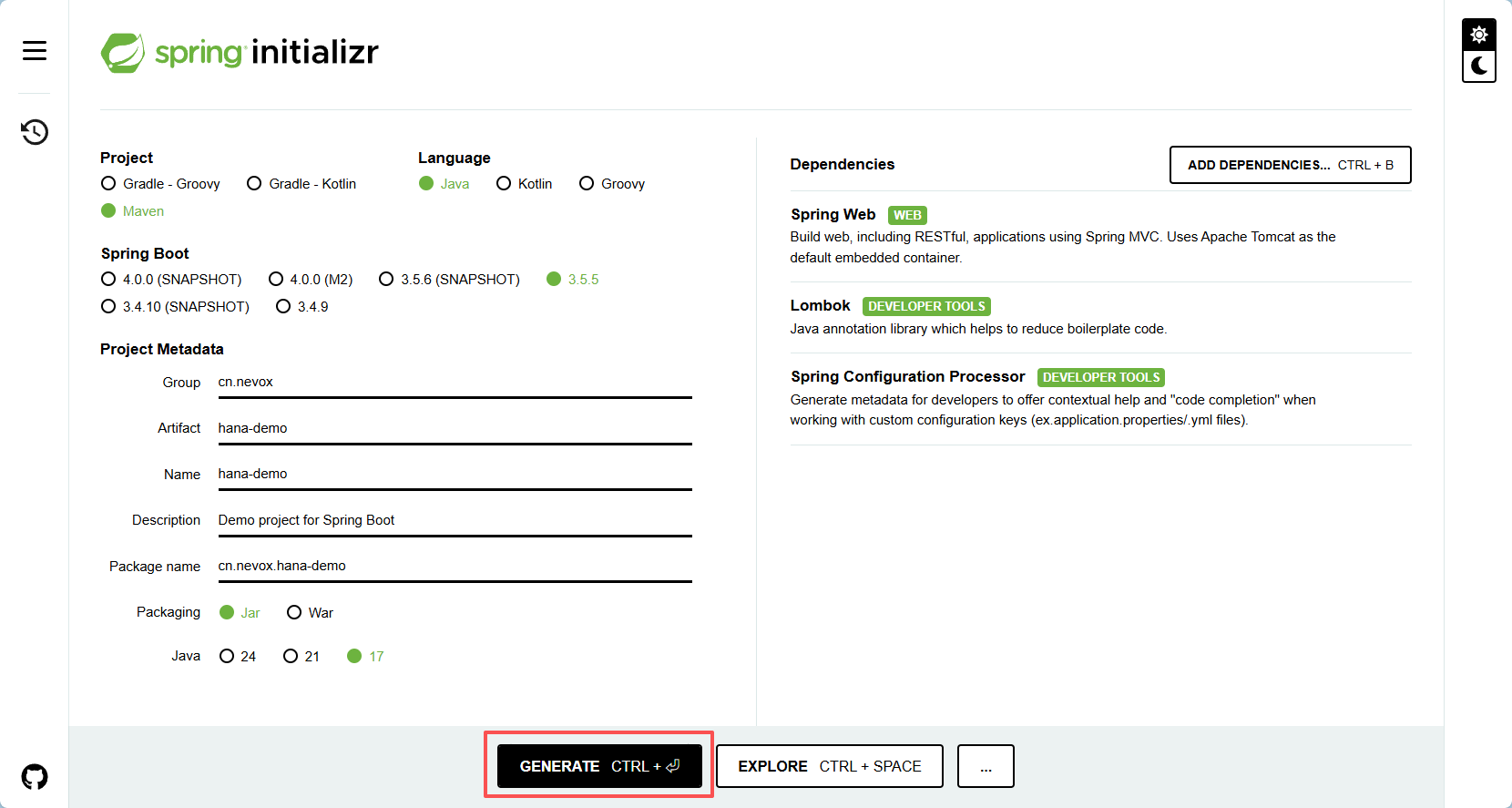Select Spring Boot 3.5.6 (SNAPSHOT)
The image size is (1512, 808).
tap(450, 280)
